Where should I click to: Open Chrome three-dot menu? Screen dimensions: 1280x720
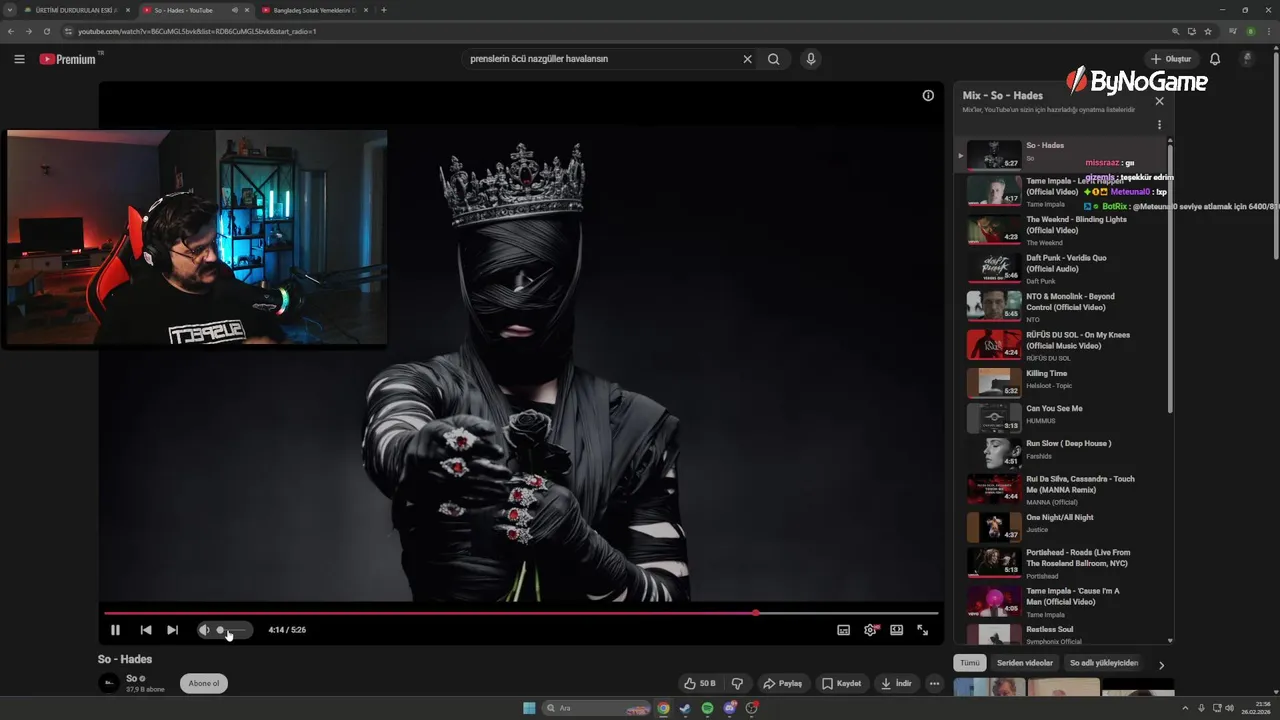[1268, 31]
